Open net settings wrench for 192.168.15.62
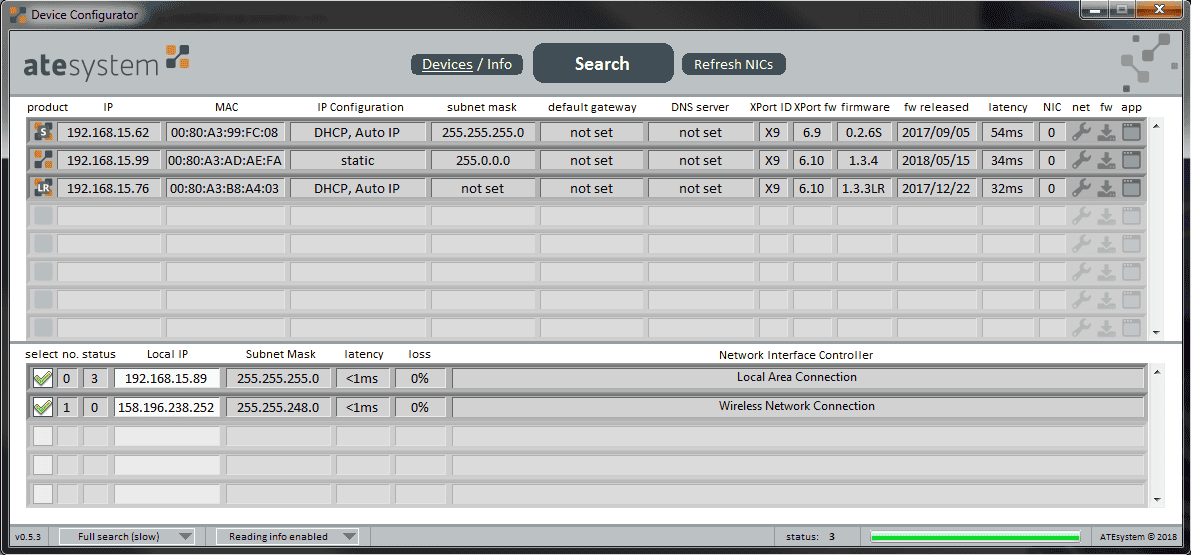 (x=1081, y=132)
